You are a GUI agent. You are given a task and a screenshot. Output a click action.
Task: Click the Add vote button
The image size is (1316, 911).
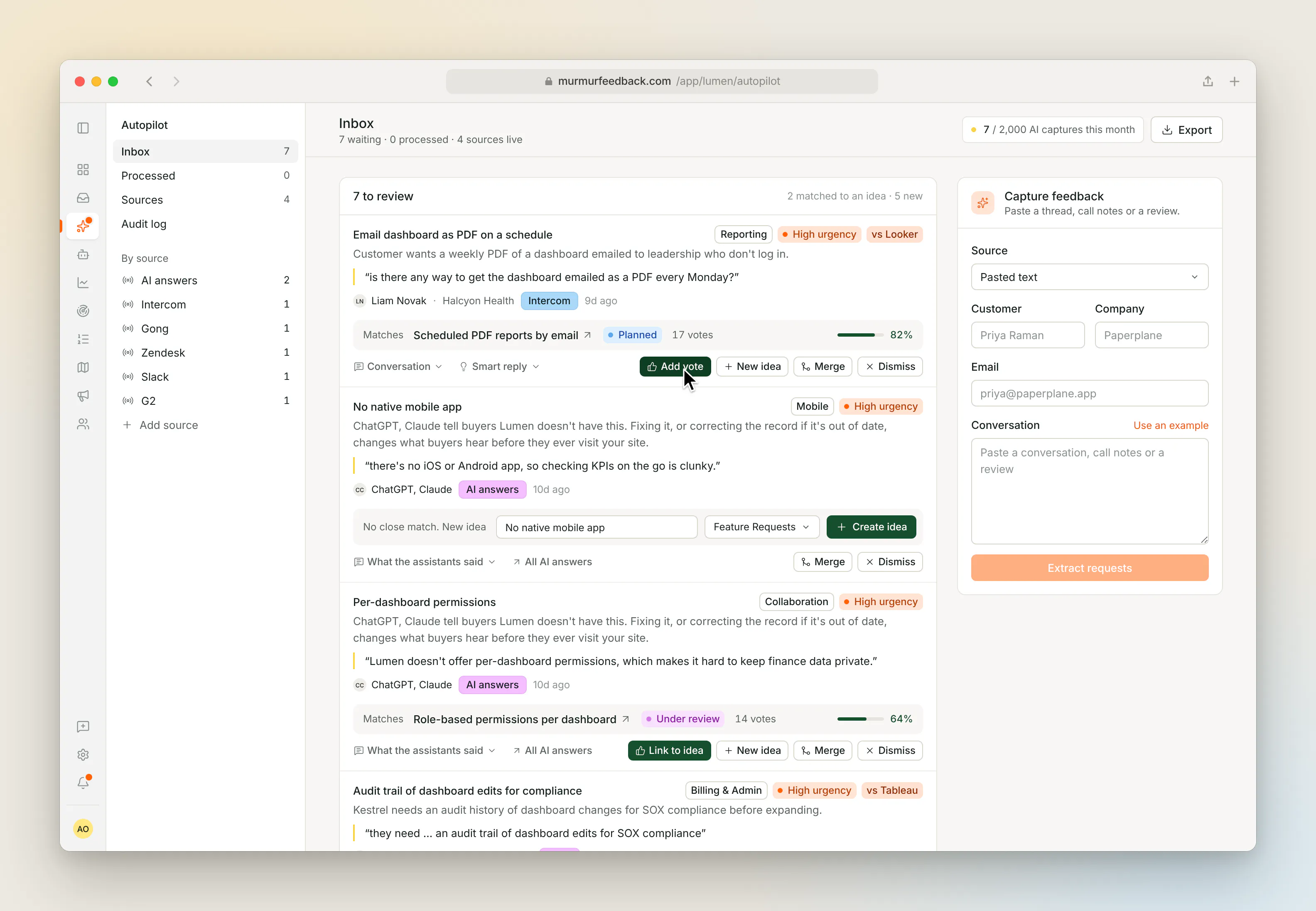tap(675, 367)
